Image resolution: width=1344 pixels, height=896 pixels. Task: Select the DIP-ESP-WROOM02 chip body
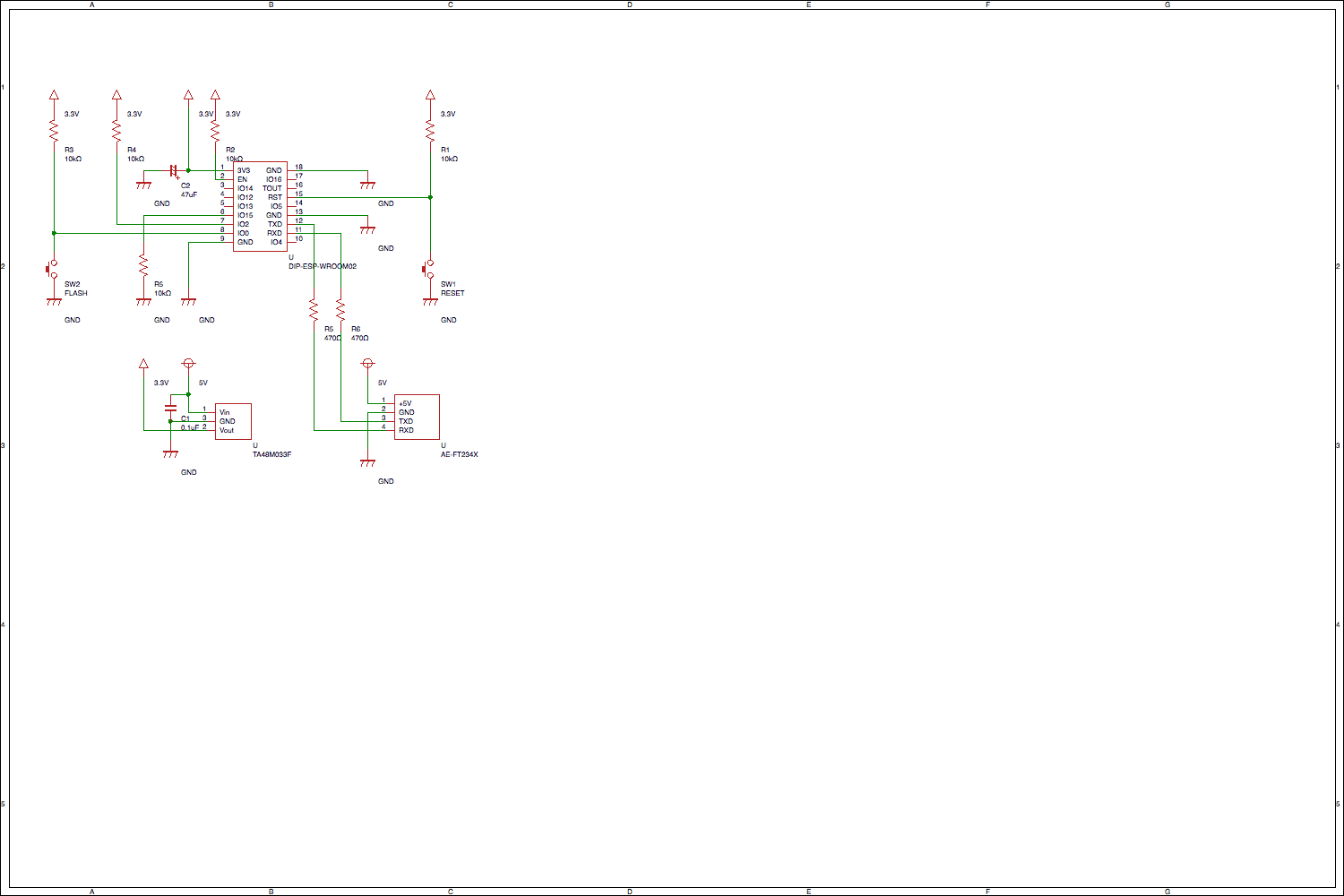click(x=260, y=206)
